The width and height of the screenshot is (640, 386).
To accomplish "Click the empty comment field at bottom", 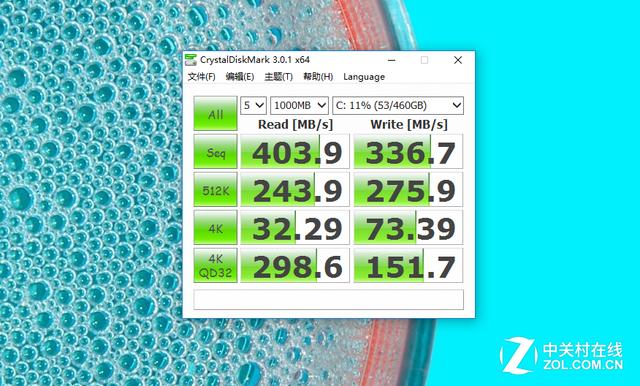I will [329, 299].
